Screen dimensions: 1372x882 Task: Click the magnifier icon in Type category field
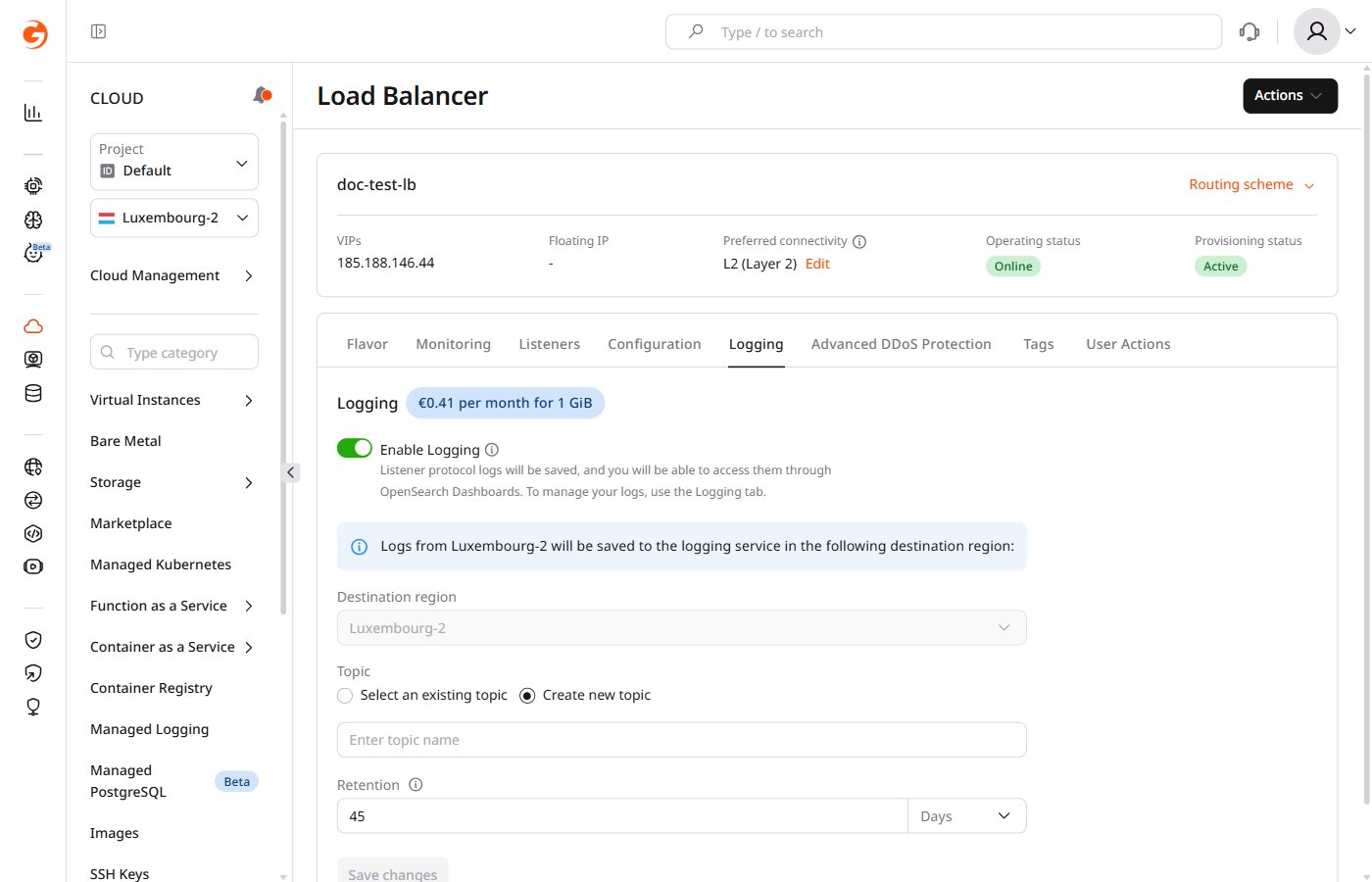point(108,352)
